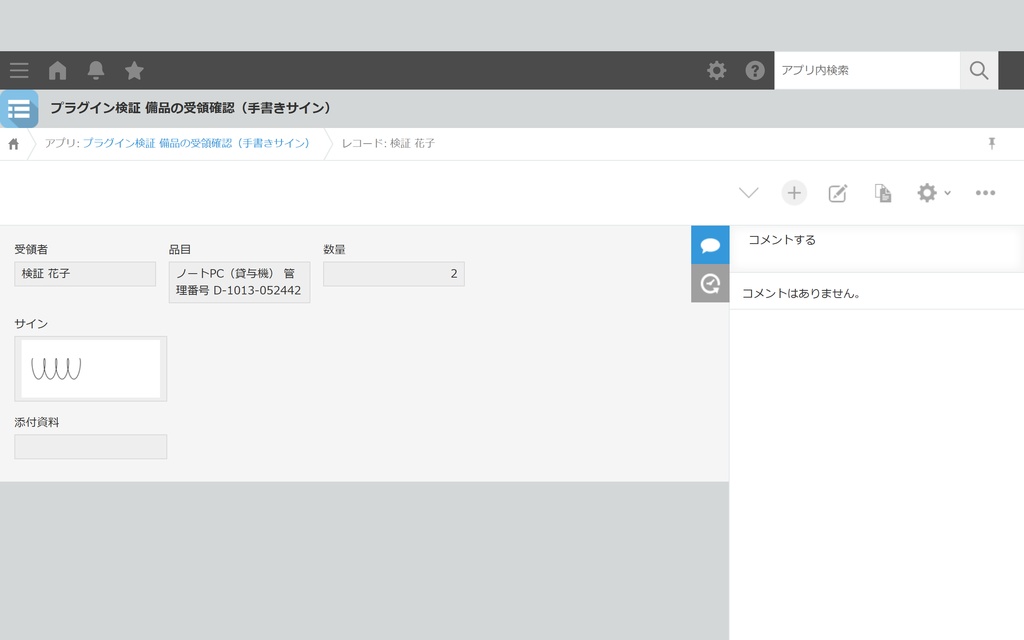
Task: Open the hamburger menu in the header
Action: 19,71
